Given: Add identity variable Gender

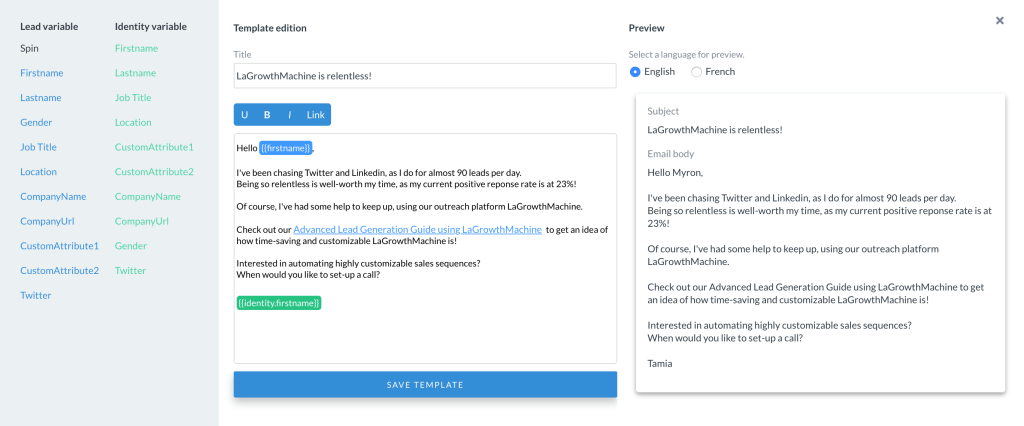Looking at the screenshot, I should click(130, 246).
